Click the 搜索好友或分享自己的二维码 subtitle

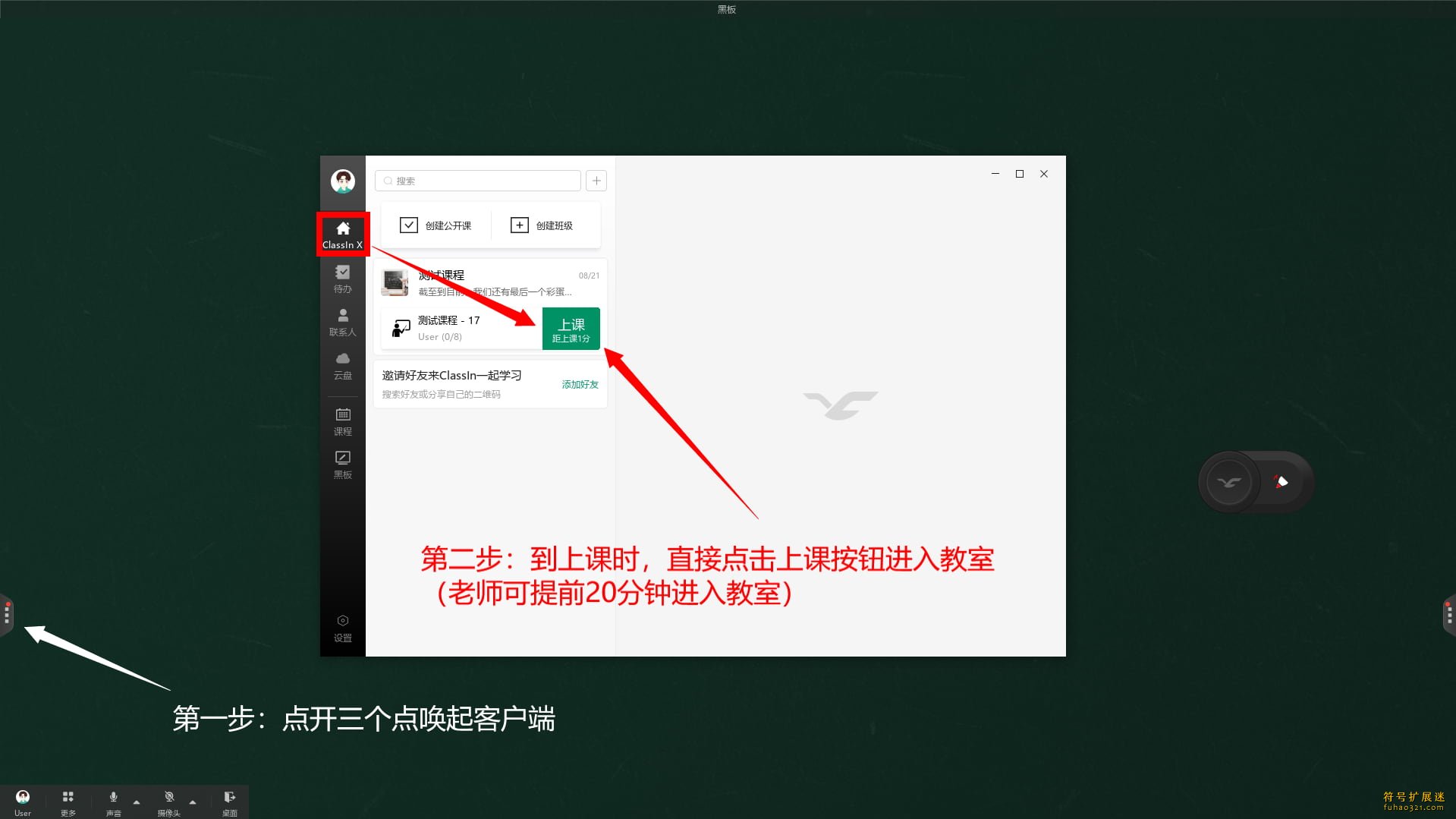[x=441, y=395]
